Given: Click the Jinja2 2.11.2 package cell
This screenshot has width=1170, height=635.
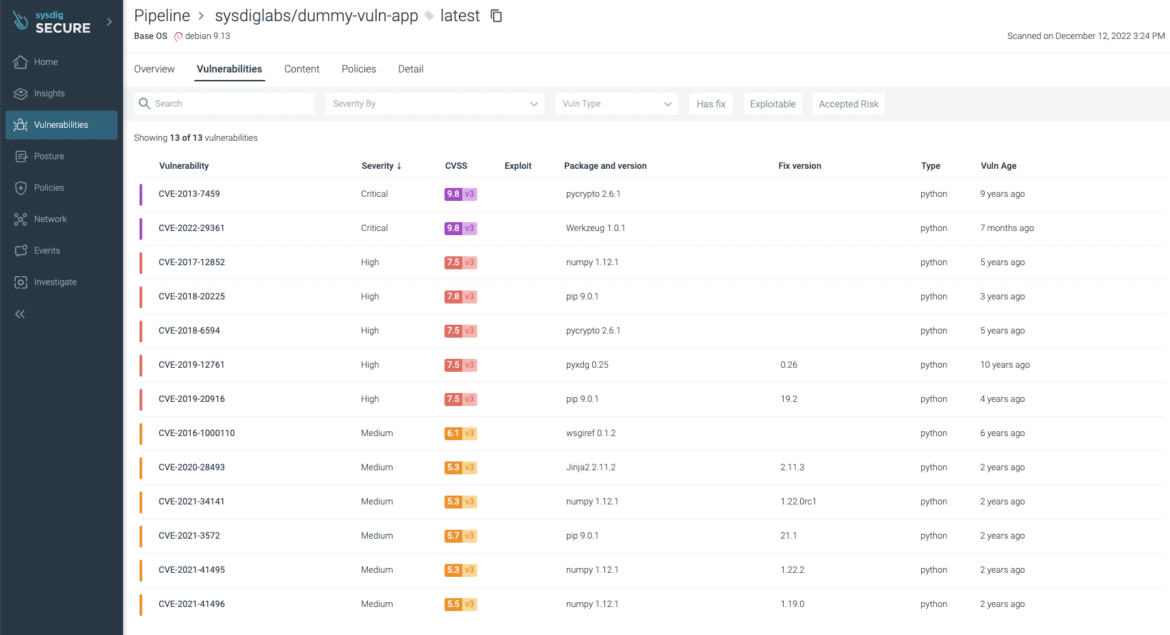Looking at the screenshot, I should coord(590,467).
